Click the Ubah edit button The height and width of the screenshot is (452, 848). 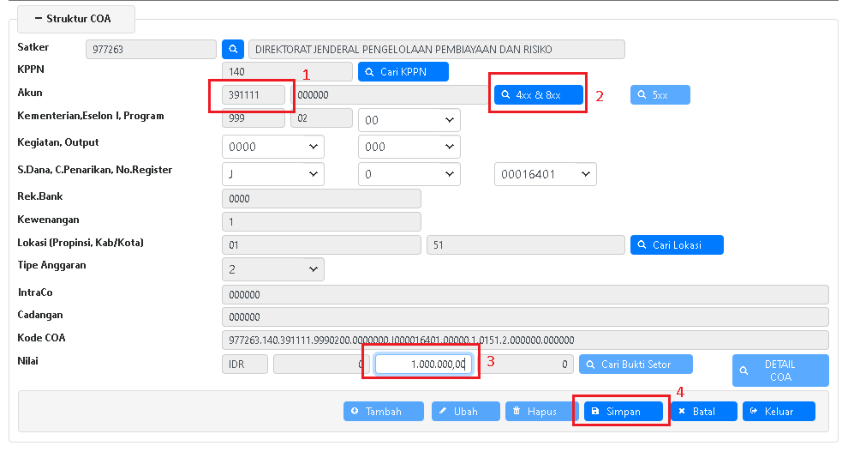point(466,411)
